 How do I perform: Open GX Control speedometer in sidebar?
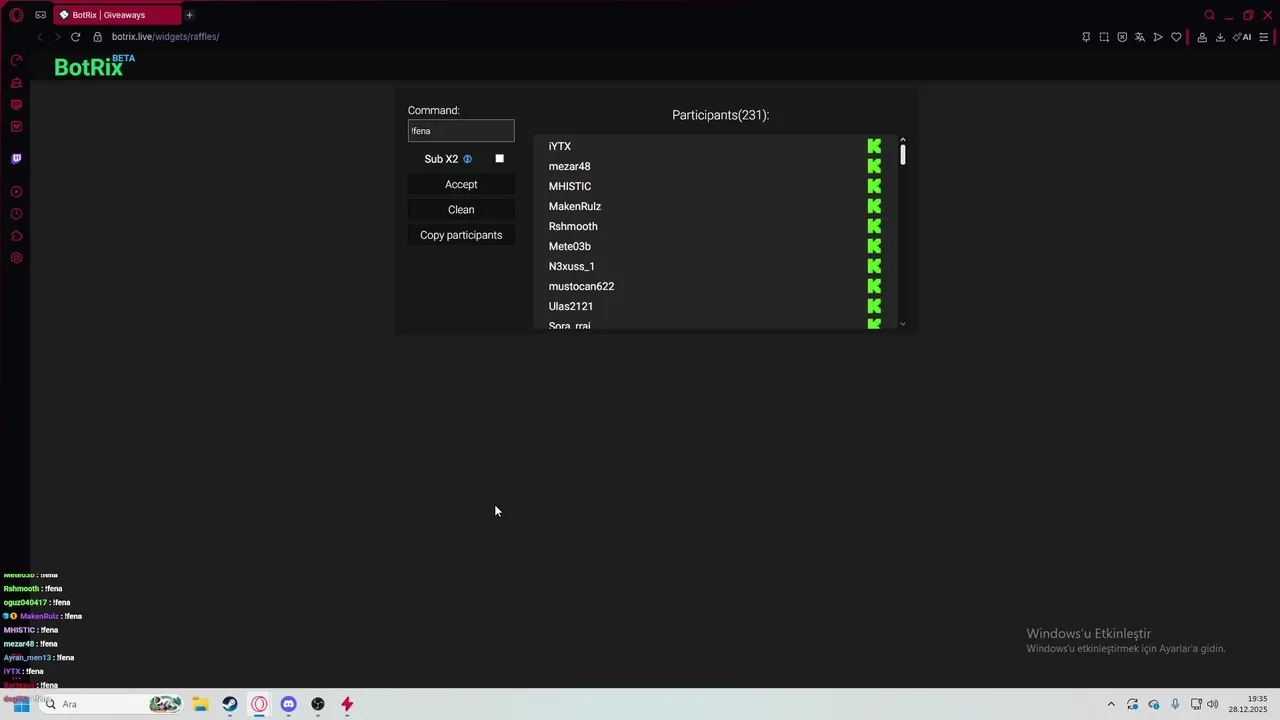tap(16, 61)
